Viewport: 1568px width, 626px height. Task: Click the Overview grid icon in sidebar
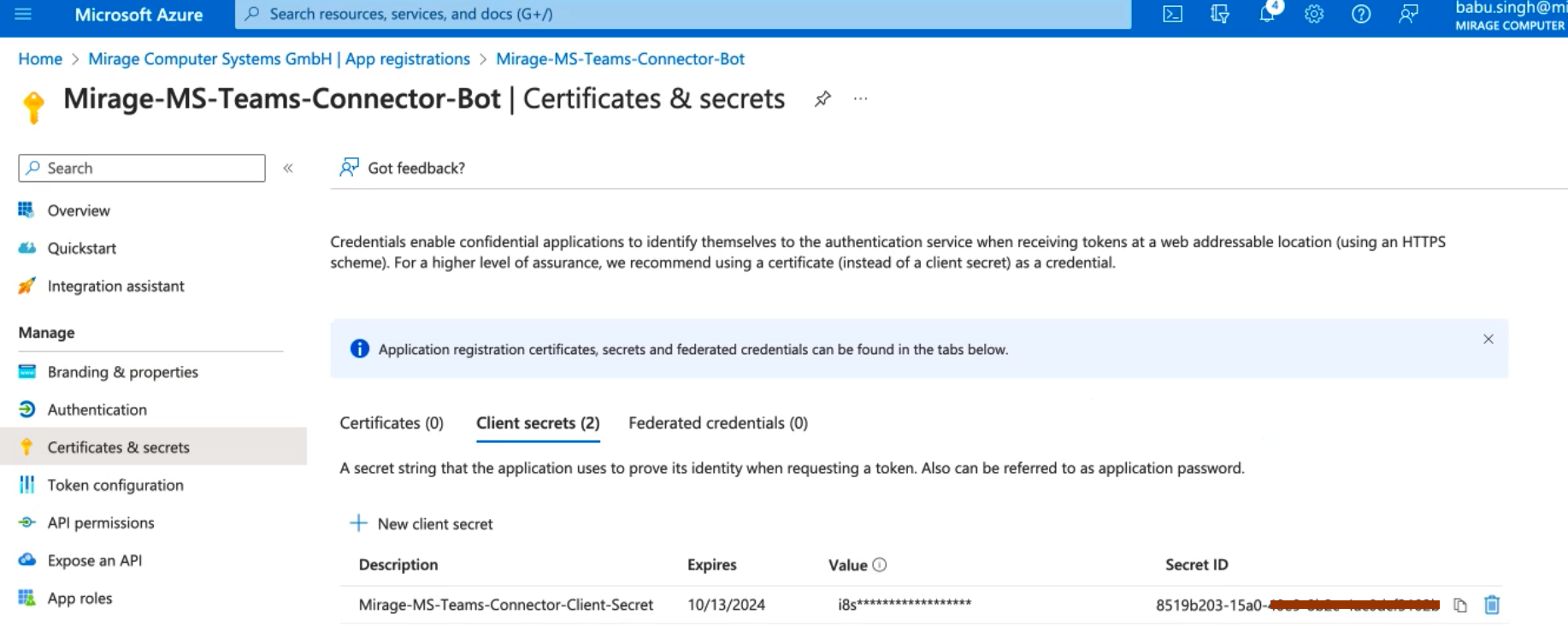pos(27,210)
